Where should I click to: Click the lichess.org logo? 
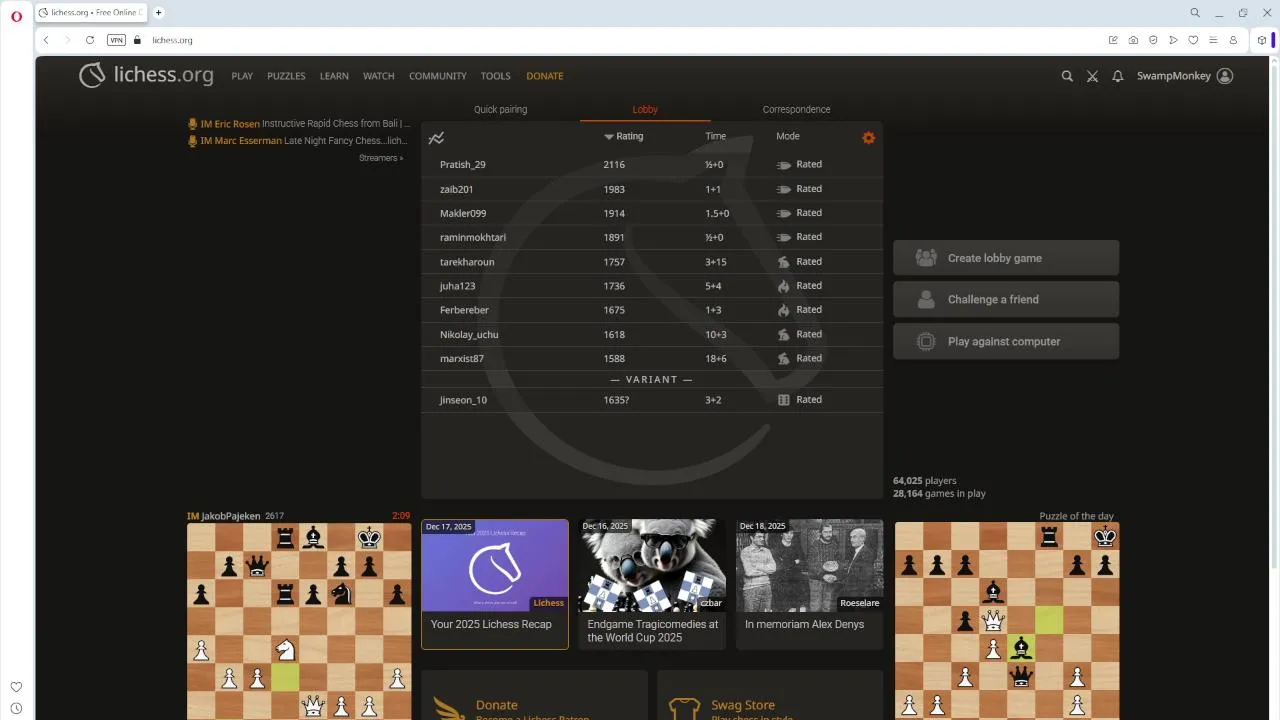click(x=146, y=75)
